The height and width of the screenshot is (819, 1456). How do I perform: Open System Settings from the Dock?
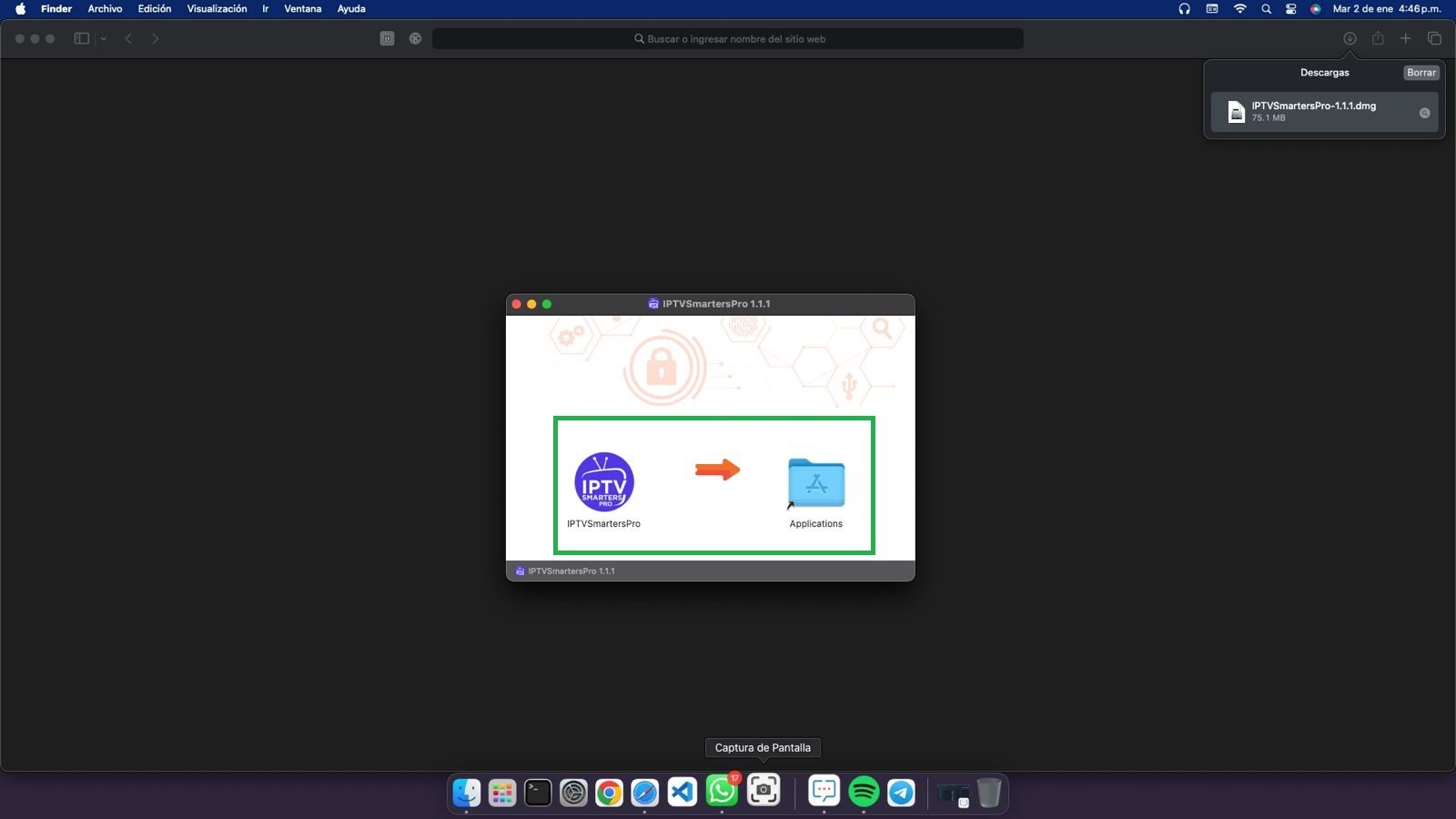click(x=573, y=793)
